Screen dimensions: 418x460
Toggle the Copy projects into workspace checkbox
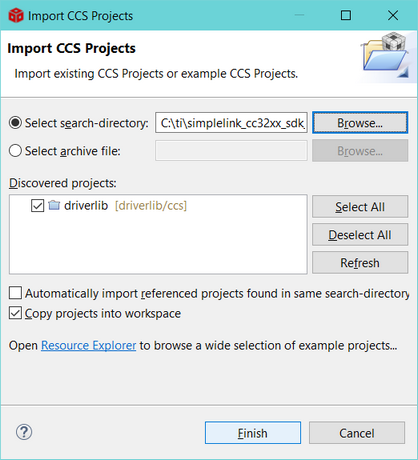tap(15, 313)
